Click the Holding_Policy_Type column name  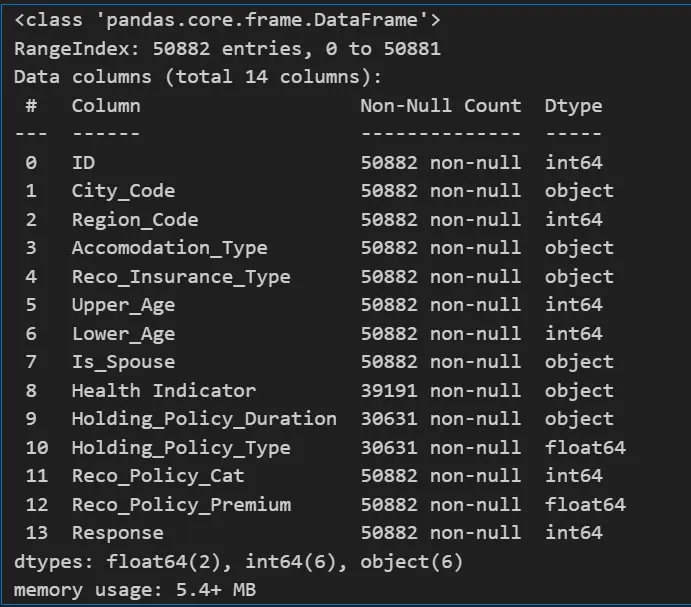pyautogui.click(x=181, y=448)
